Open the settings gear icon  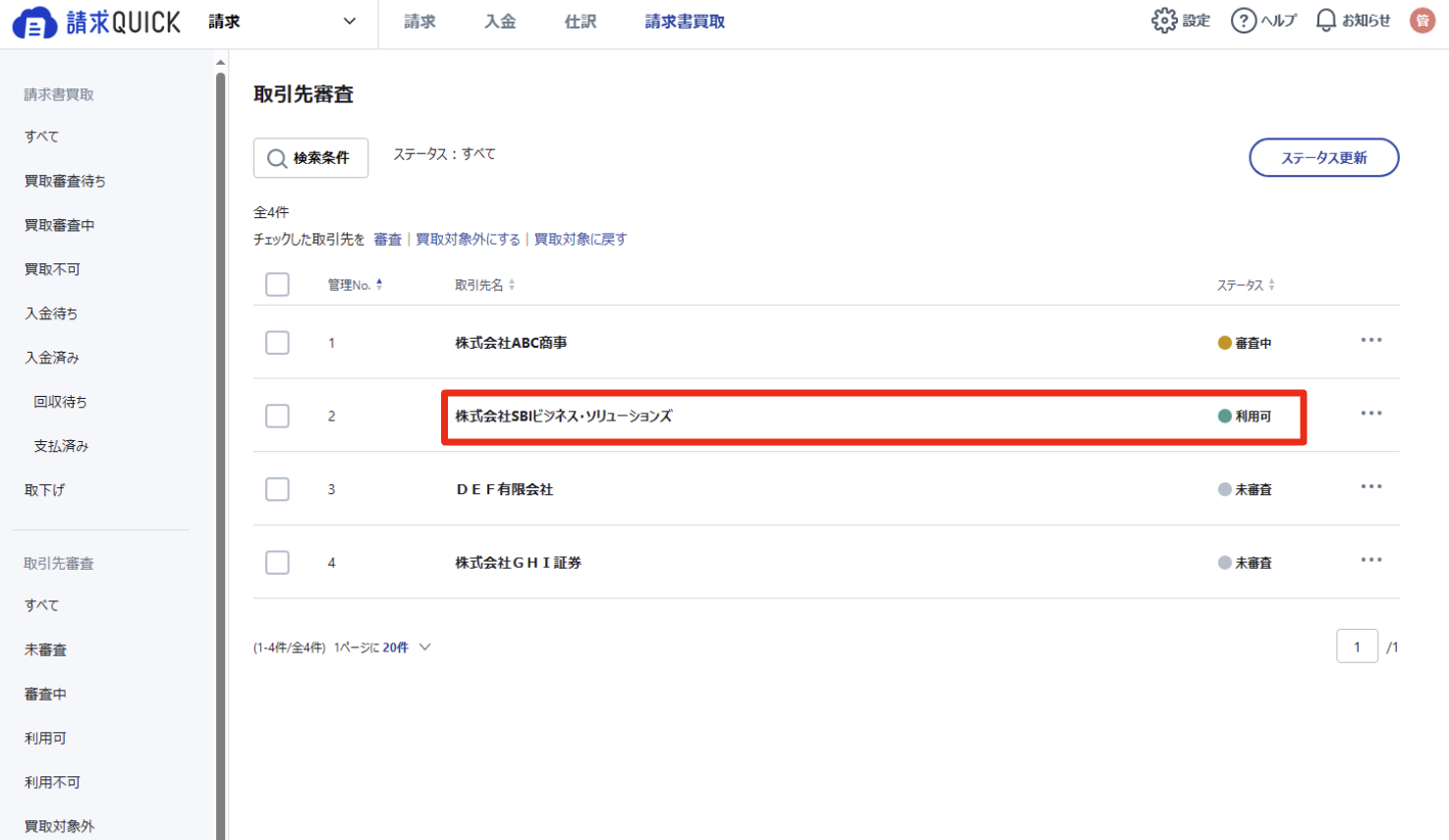click(1164, 21)
